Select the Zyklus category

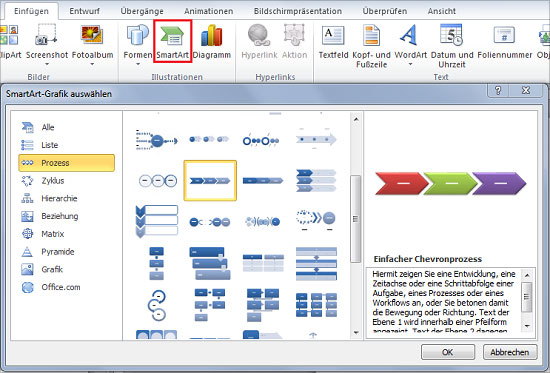click(x=66, y=181)
